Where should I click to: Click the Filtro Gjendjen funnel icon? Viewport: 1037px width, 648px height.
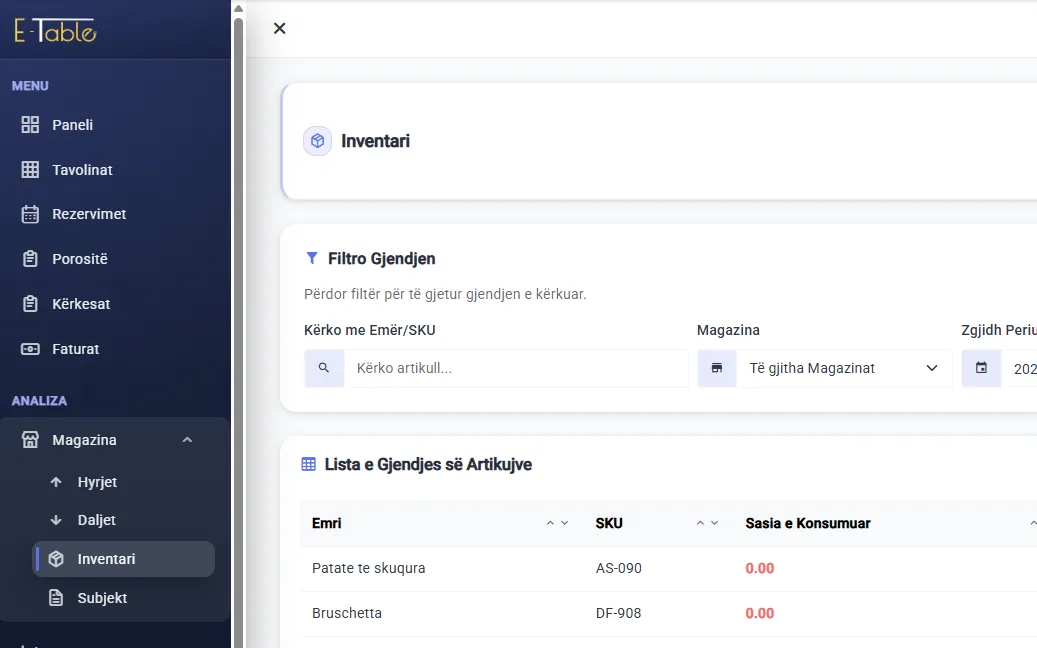pos(312,258)
